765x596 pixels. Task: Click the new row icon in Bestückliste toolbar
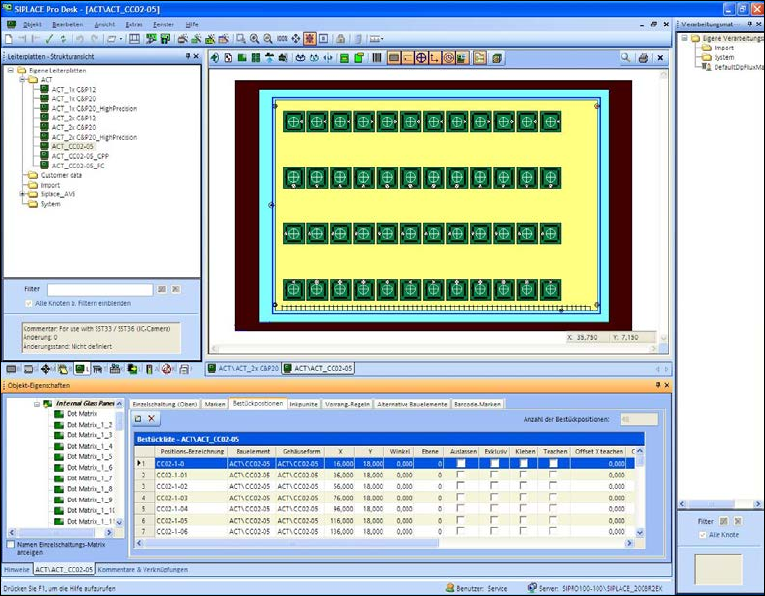[138, 418]
